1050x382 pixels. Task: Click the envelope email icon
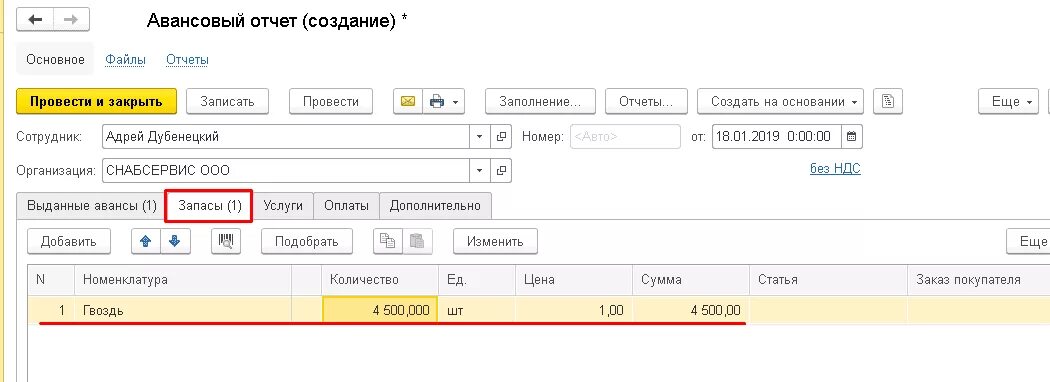pyautogui.click(x=408, y=102)
